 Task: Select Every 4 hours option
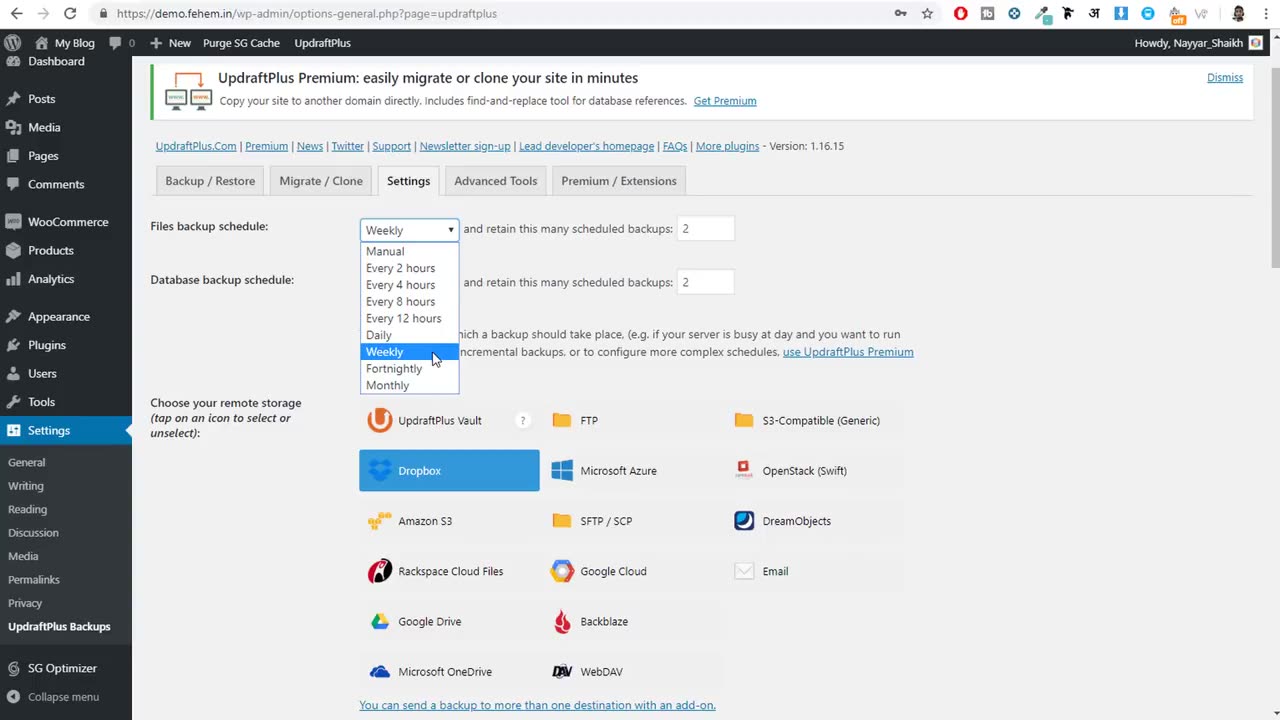coord(409,285)
